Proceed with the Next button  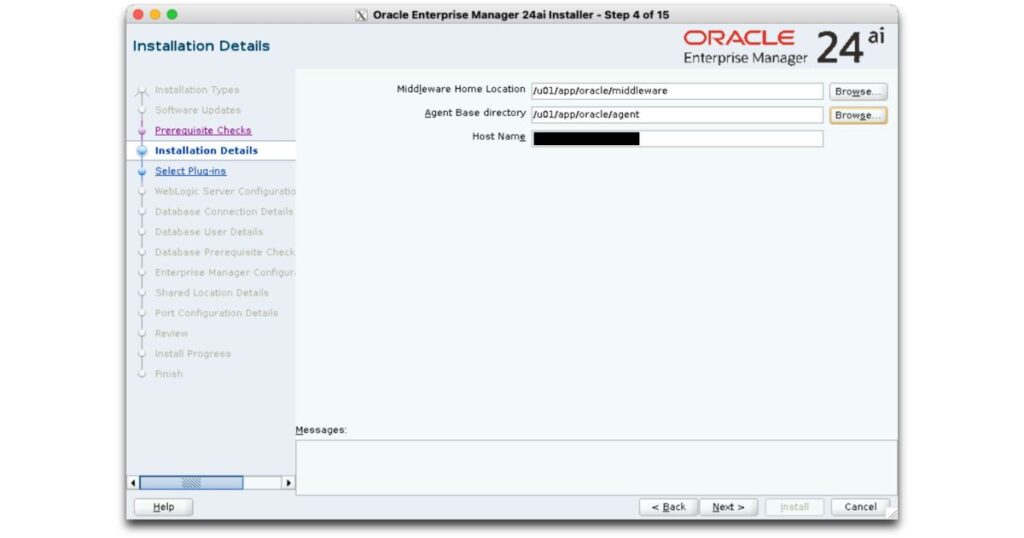(x=728, y=507)
